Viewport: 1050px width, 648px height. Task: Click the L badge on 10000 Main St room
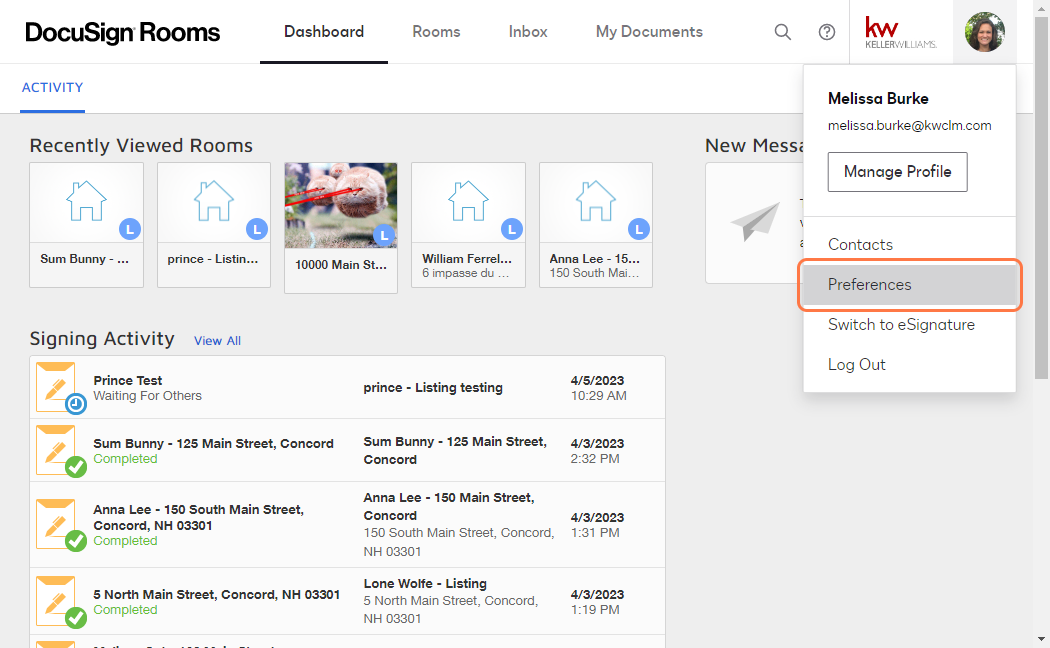pos(384,235)
